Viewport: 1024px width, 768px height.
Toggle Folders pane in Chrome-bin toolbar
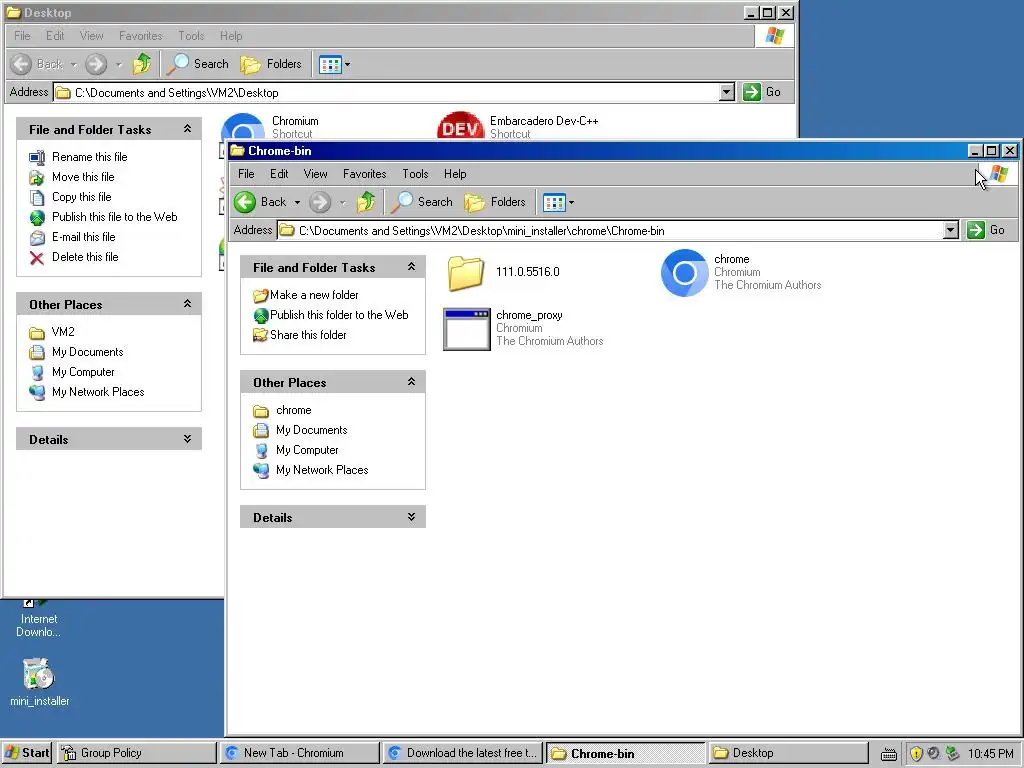tap(495, 202)
